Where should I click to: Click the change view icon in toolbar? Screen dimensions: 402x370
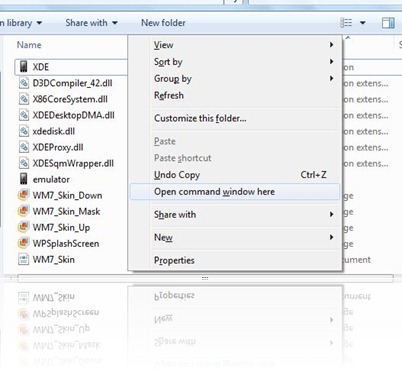[346, 23]
